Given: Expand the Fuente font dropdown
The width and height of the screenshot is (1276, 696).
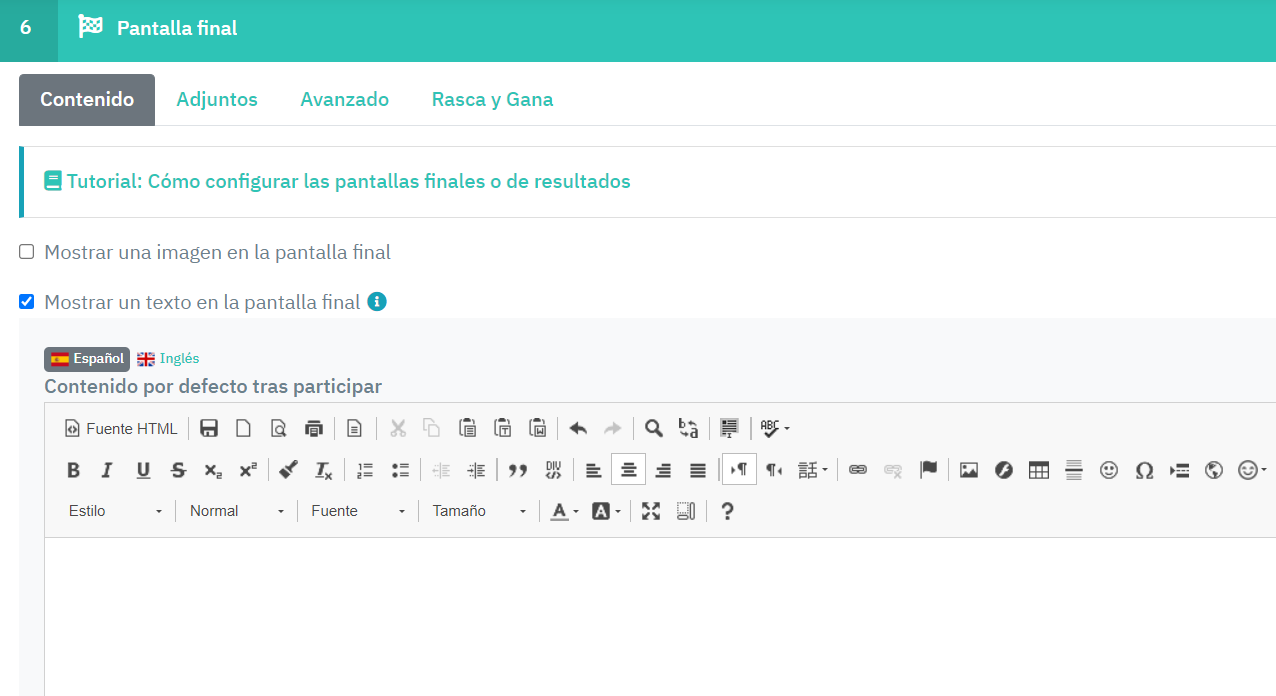Looking at the screenshot, I should click(x=358, y=511).
